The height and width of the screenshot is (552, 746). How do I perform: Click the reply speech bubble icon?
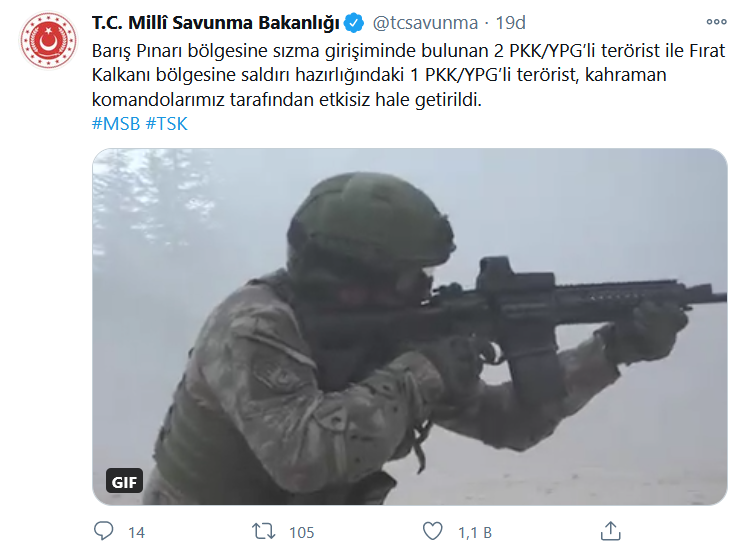click(103, 531)
